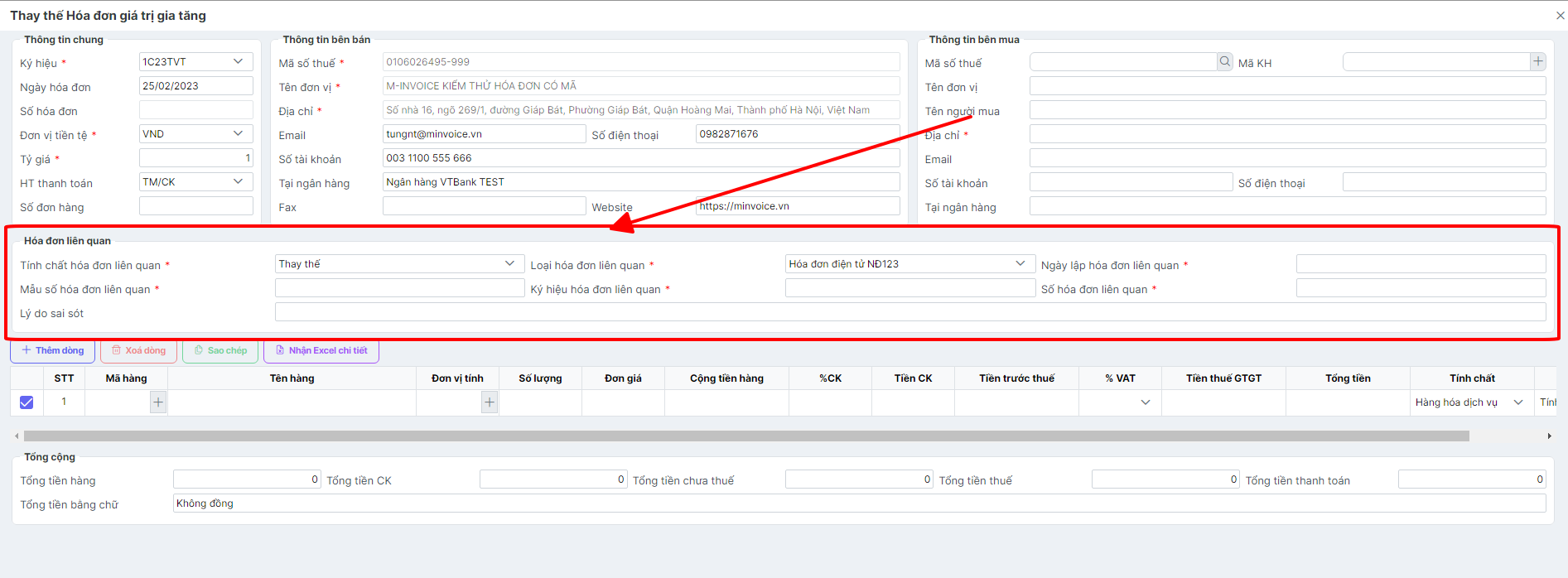Open the Đơn vị tiền tệ VND dropdown

pos(196,134)
